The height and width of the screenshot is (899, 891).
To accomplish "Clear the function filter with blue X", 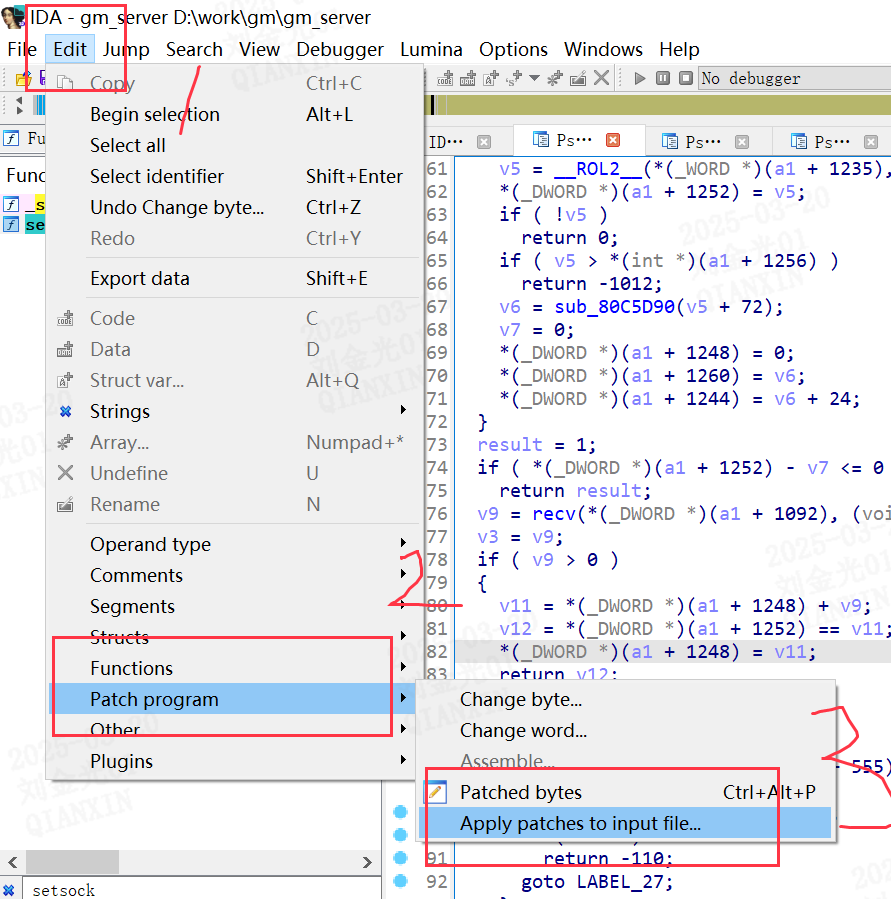I will (x=9, y=890).
